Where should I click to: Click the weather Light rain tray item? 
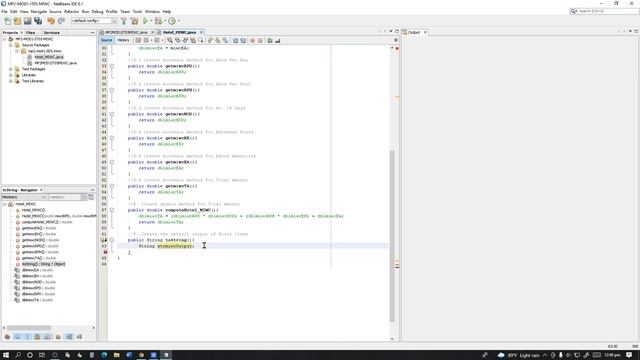coord(518,355)
